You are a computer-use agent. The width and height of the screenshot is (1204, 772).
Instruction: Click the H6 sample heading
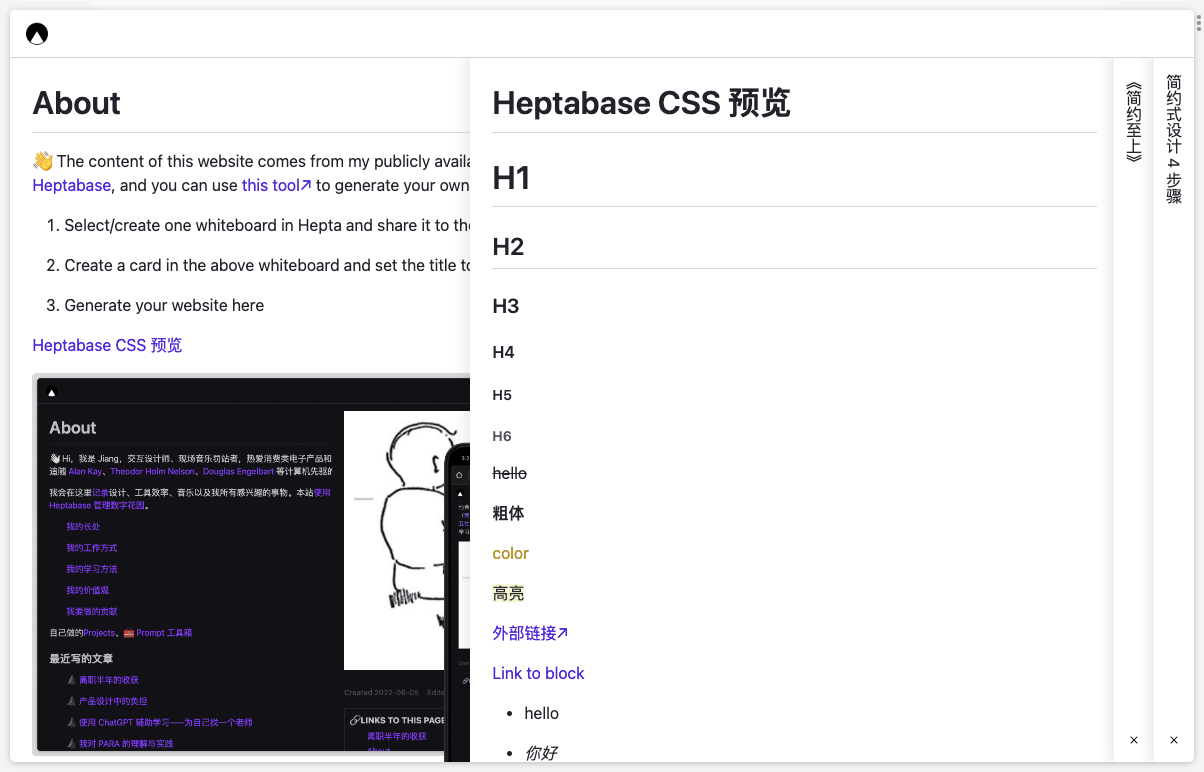point(502,436)
